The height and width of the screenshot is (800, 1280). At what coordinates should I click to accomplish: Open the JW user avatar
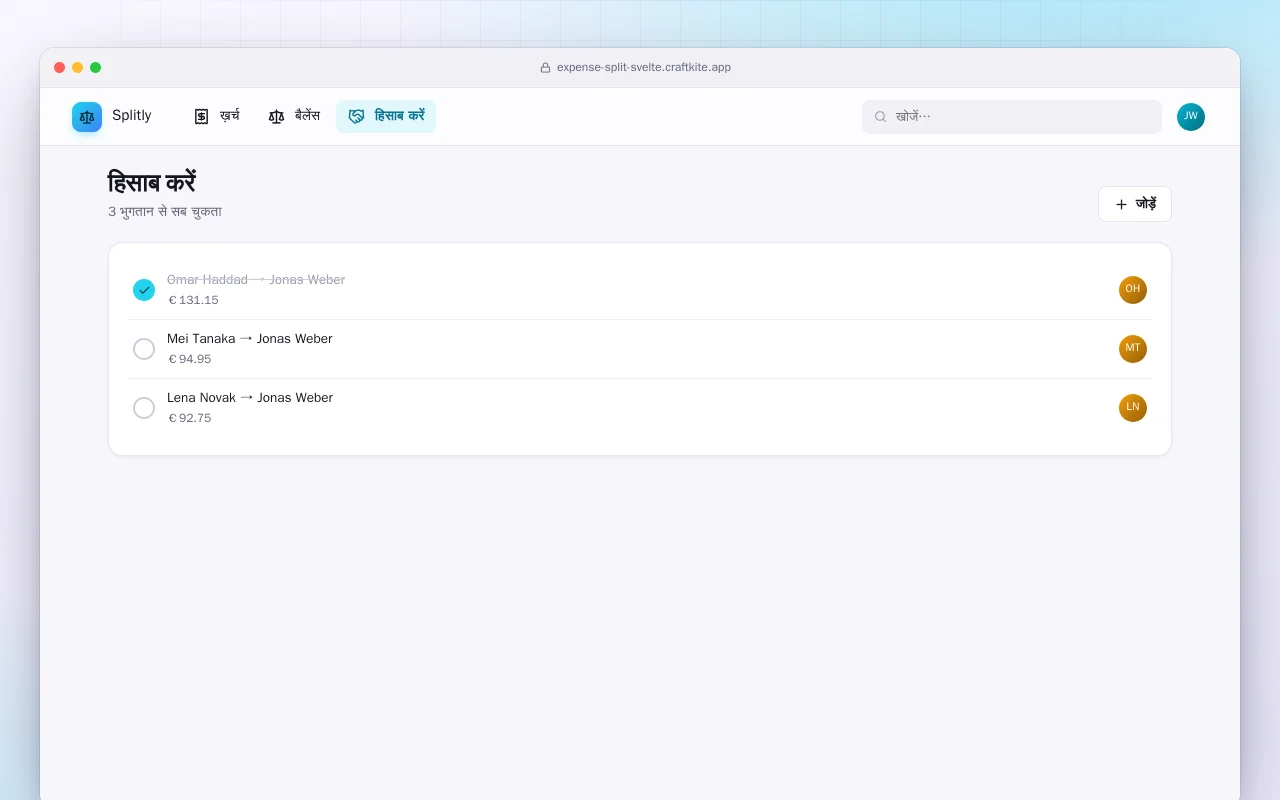1191,117
